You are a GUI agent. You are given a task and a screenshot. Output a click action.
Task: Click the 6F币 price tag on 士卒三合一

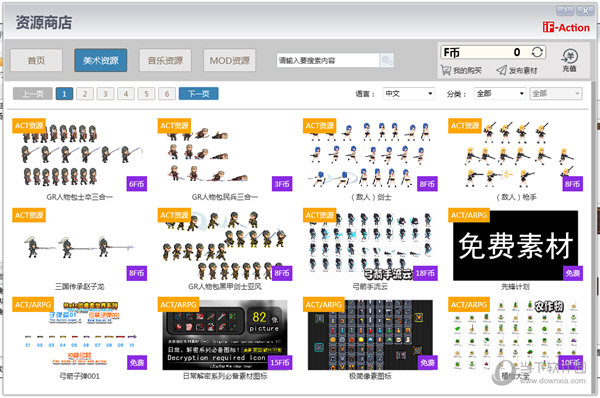(x=137, y=184)
